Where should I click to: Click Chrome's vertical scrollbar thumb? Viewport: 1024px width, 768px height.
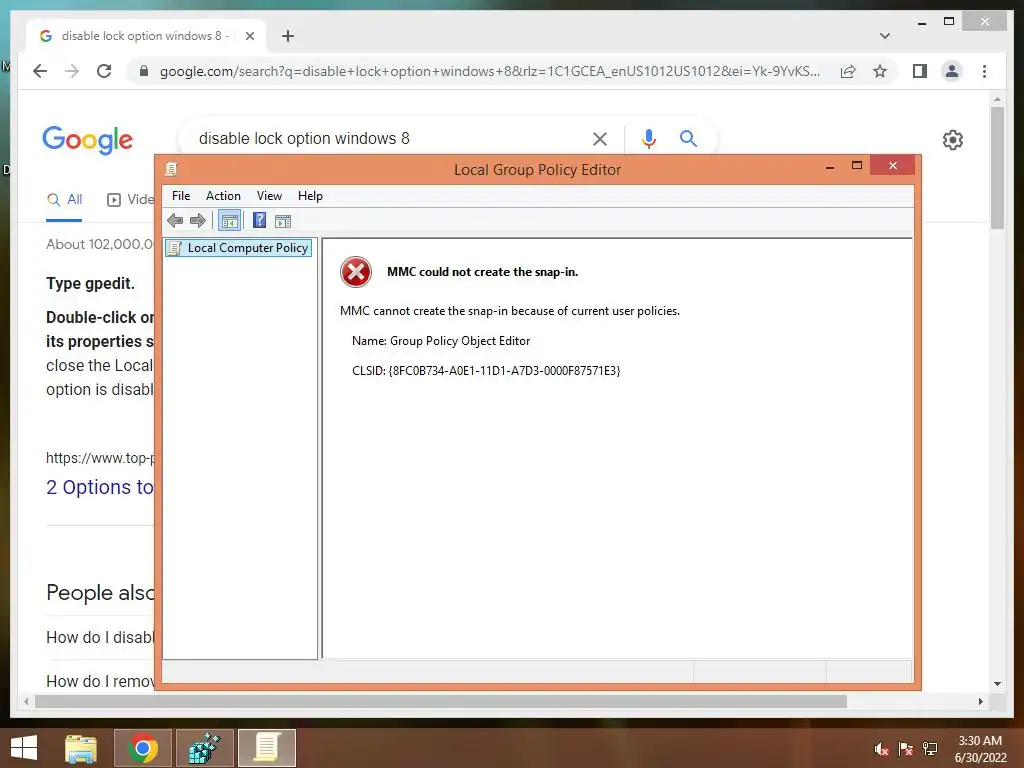click(997, 167)
